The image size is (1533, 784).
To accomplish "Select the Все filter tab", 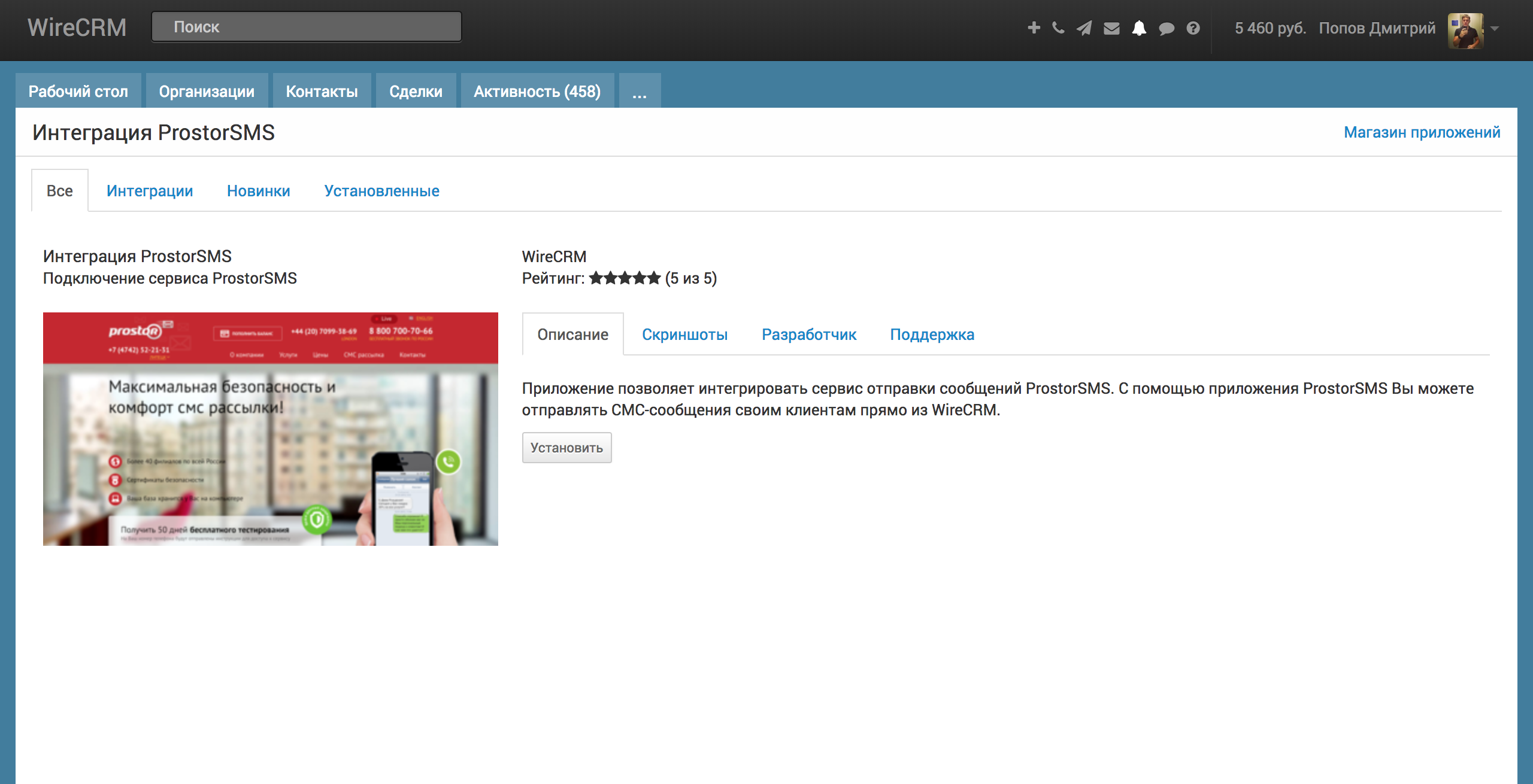I will pos(59,190).
